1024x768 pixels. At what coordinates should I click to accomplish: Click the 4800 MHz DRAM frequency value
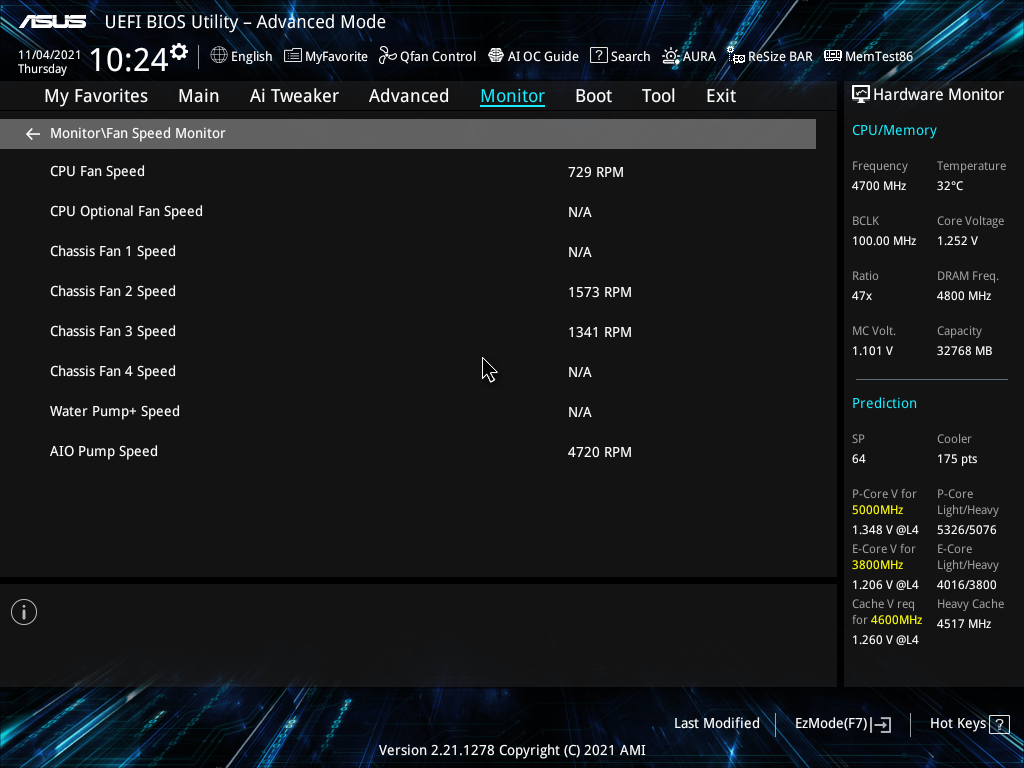tap(964, 296)
